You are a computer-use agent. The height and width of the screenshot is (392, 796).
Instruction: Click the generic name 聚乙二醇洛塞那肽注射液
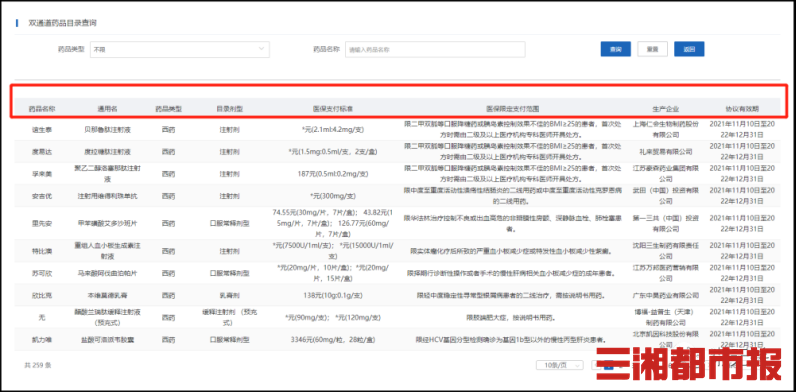[108, 174]
